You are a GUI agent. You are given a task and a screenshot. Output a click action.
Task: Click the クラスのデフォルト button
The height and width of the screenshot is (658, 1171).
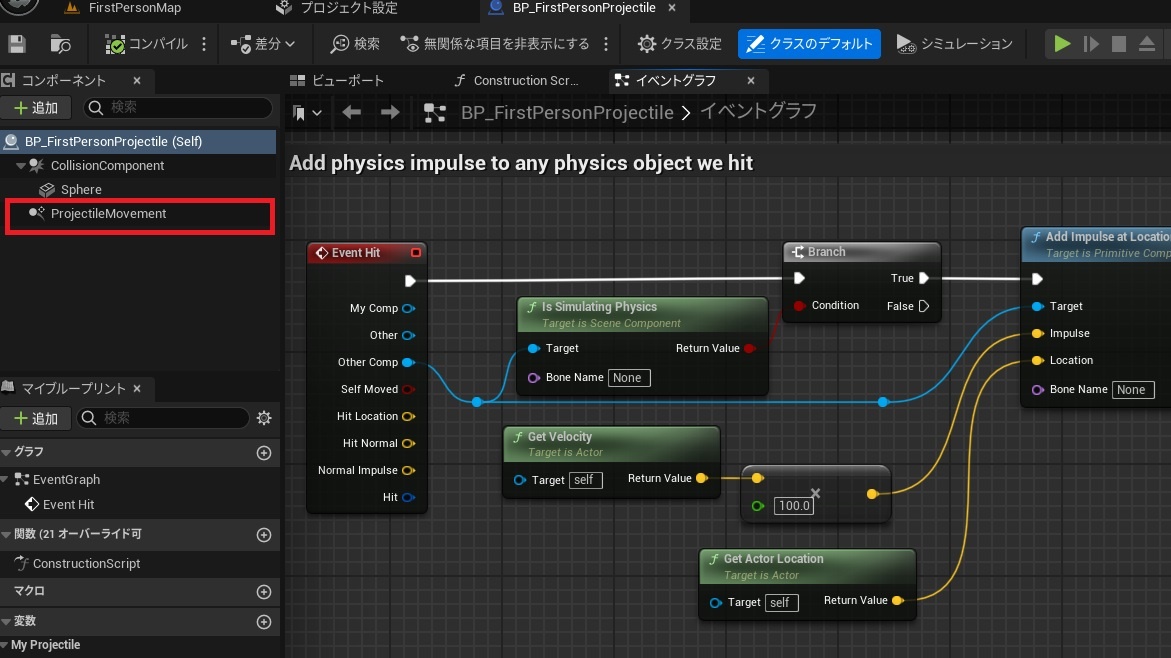coord(810,44)
